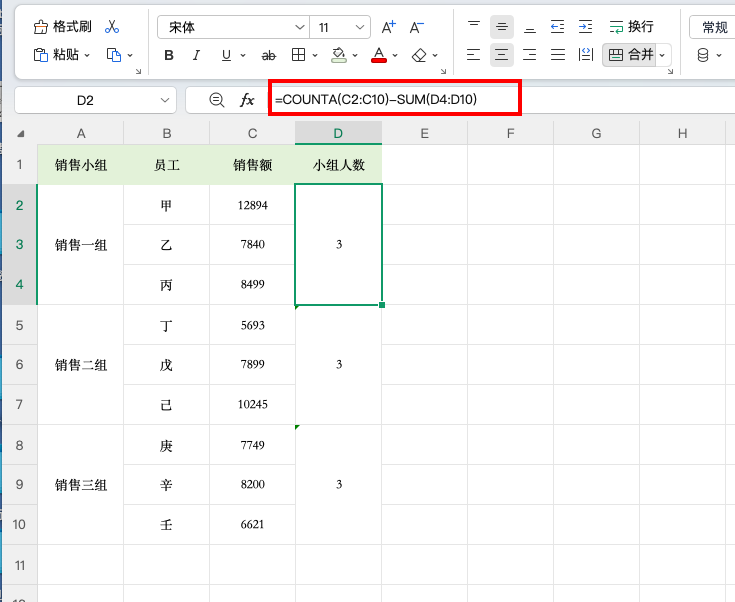Screen dimensions: 735x602
Task: Open the Underline style dropdown arrow
Action: (243, 55)
